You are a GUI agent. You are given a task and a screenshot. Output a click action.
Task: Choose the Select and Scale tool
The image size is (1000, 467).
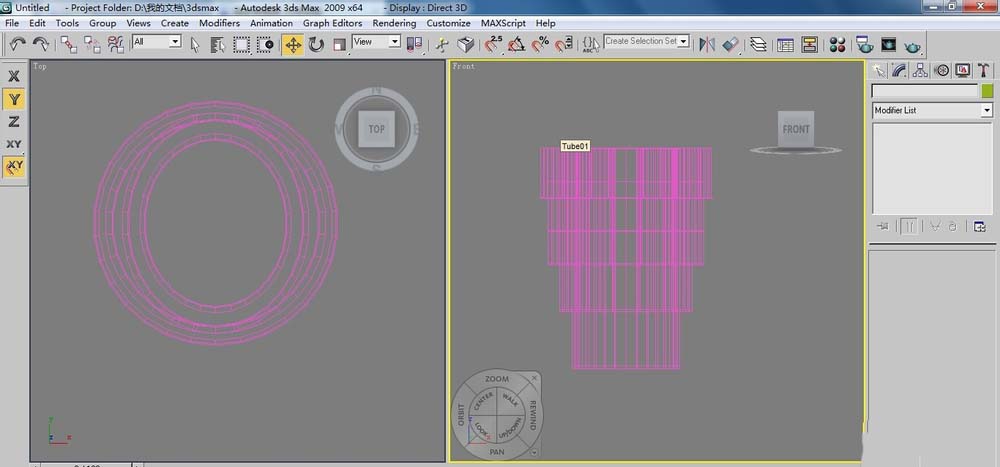339,45
